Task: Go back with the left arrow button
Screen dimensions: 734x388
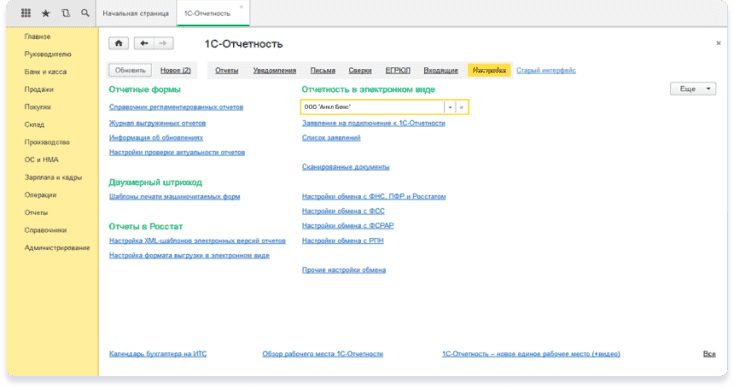Action: click(x=144, y=43)
